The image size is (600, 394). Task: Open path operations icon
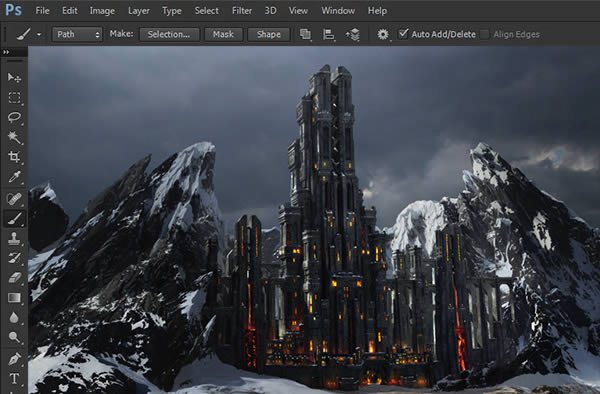pyautogui.click(x=305, y=34)
